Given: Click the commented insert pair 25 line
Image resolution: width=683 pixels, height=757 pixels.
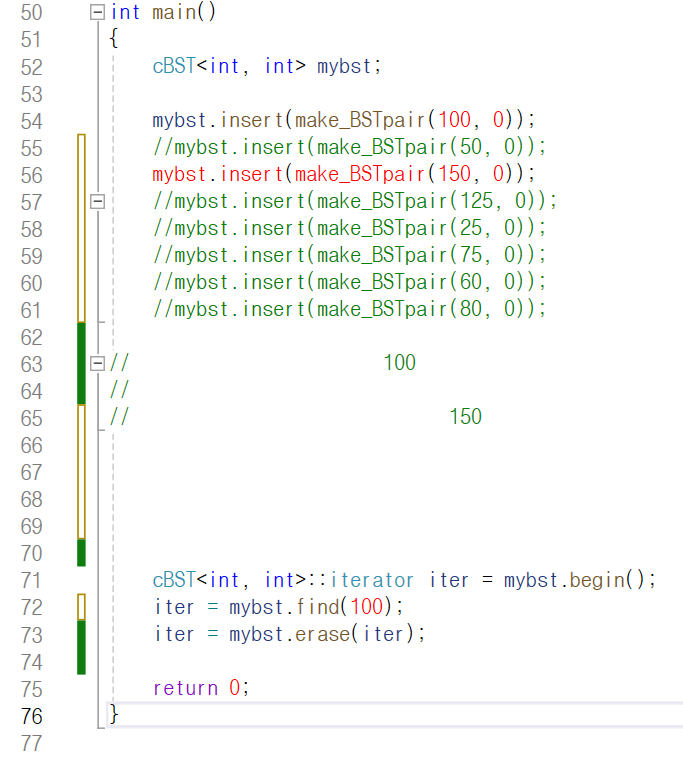Looking at the screenshot, I should tap(349, 228).
